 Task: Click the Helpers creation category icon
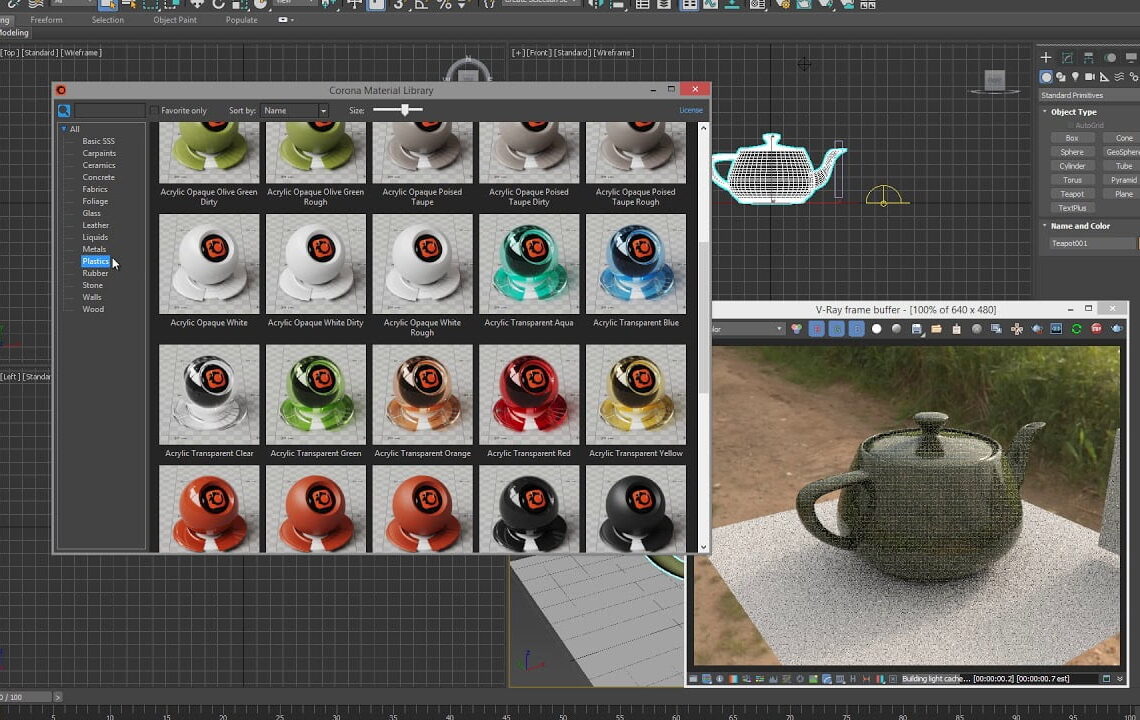(x=1104, y=77)
